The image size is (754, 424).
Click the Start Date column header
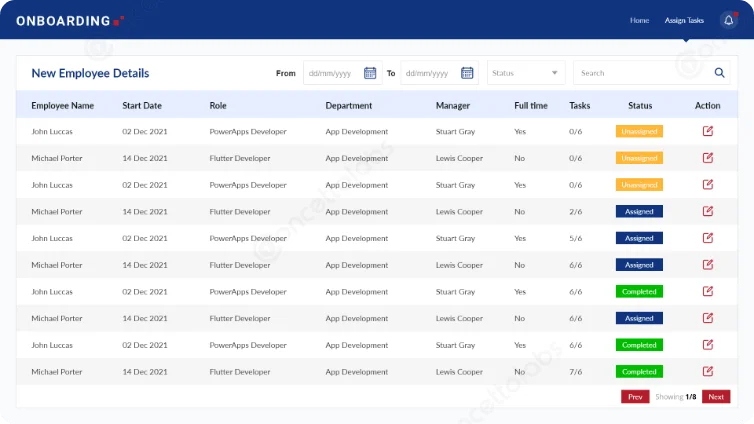[x=142, y=105]
